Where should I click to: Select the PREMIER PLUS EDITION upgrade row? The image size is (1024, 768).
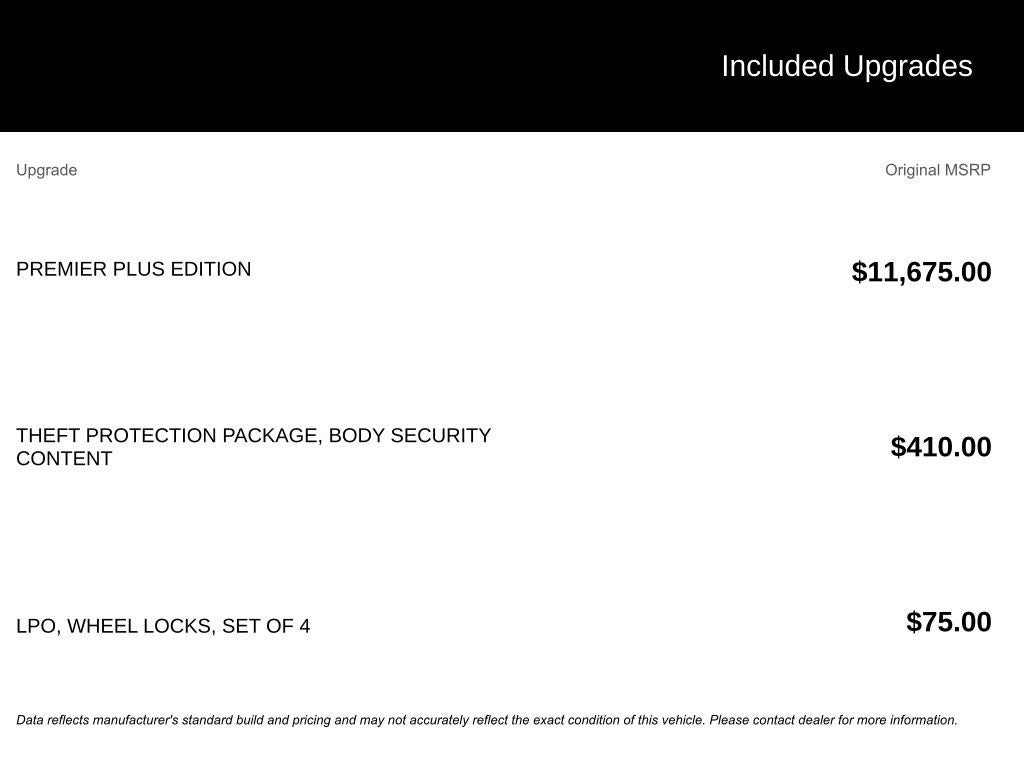(133, 269)
